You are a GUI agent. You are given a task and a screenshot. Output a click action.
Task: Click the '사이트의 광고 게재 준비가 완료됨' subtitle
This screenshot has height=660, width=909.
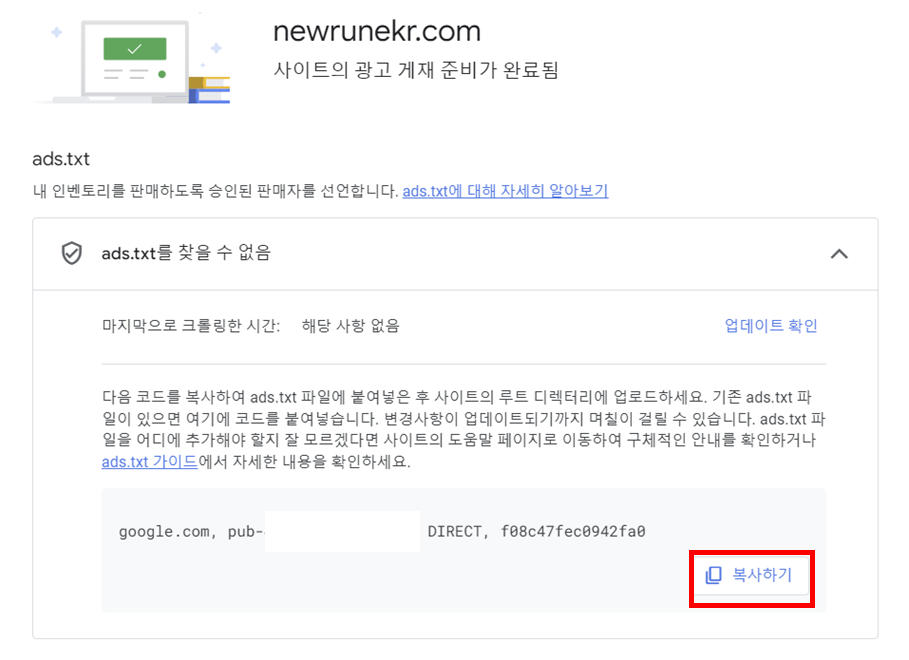tap(416, 70)
